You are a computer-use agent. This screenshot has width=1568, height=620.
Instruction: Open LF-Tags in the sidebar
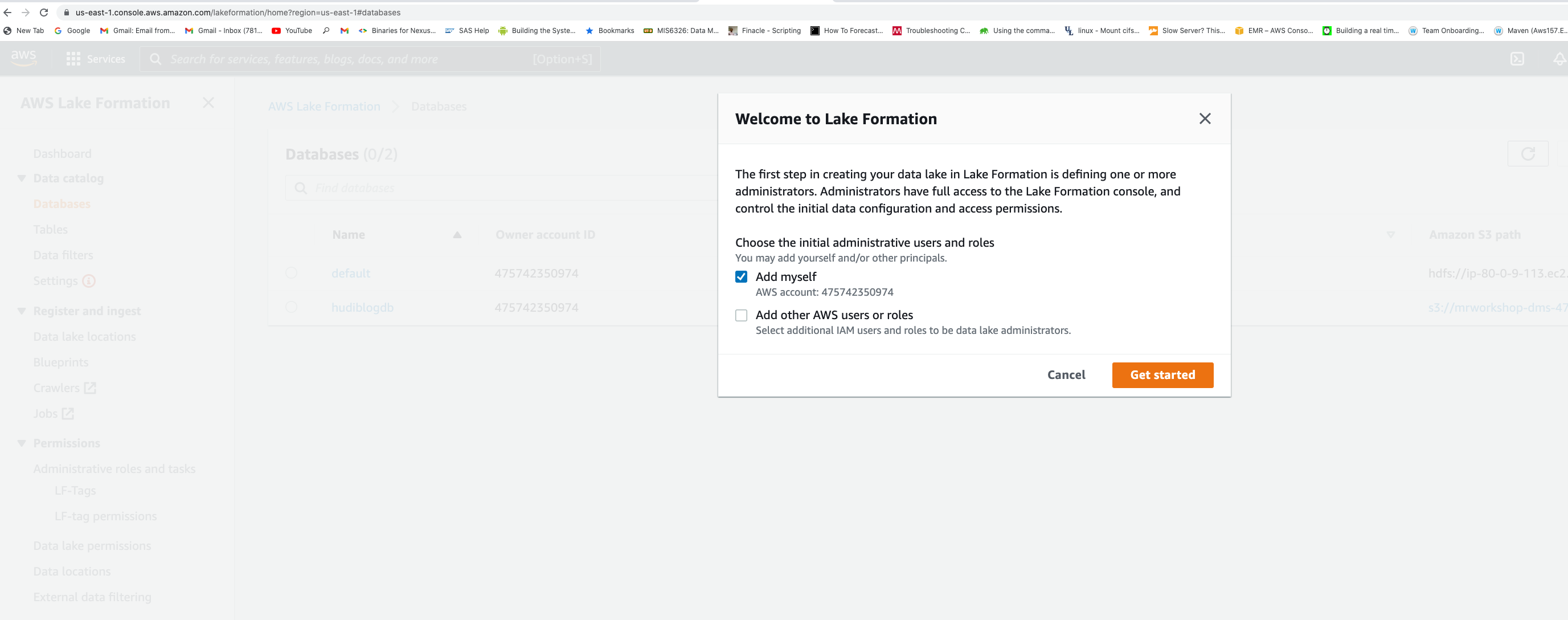click(x=75, y=490)
